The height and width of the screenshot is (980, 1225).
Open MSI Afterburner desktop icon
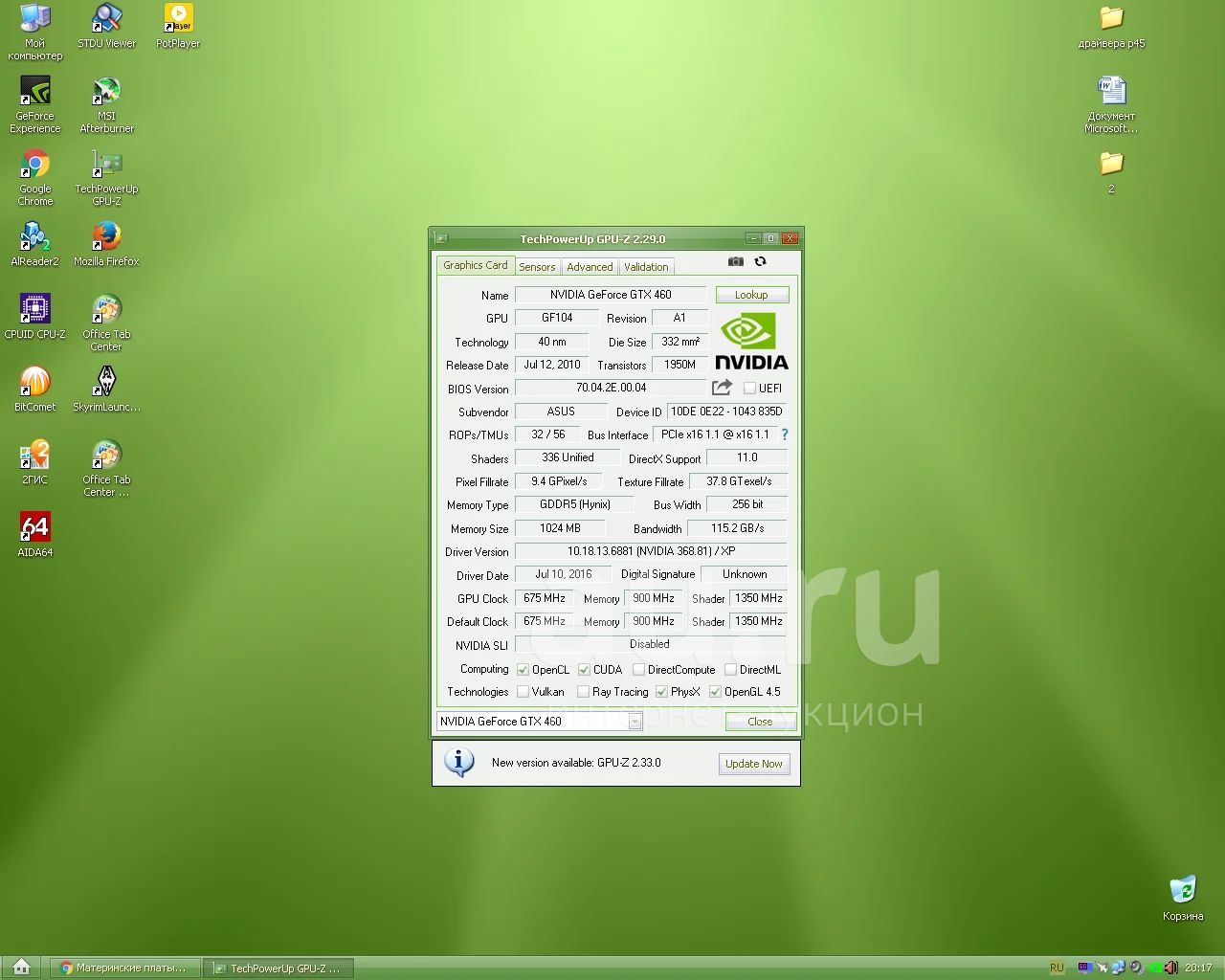[x=106, y=104]
